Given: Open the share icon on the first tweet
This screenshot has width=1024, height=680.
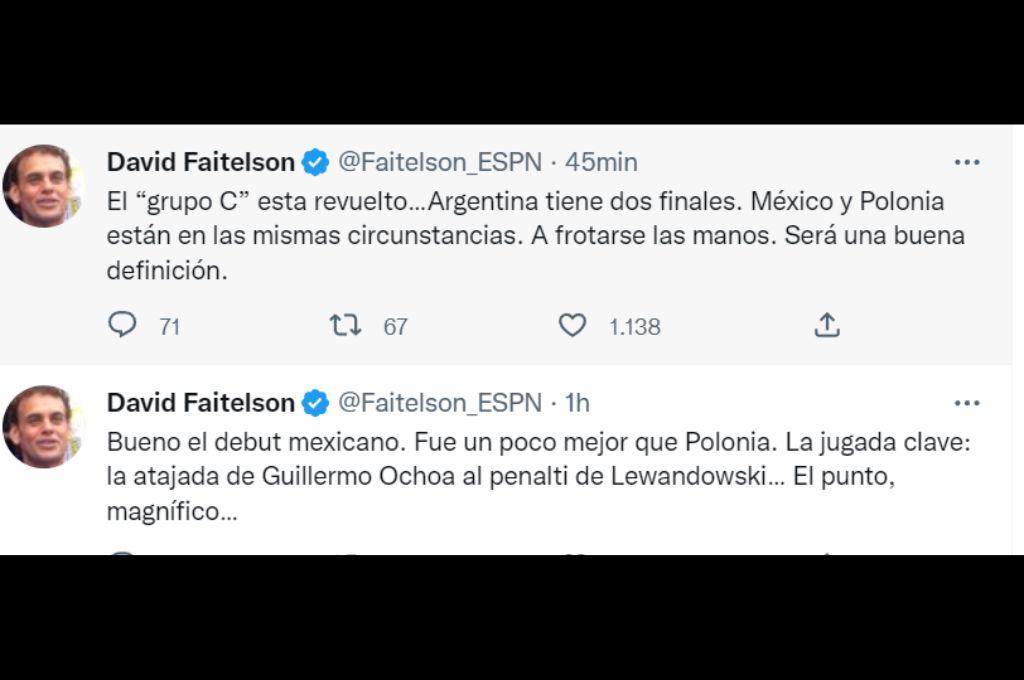Looking at the screenshot, I should point(826,325).
